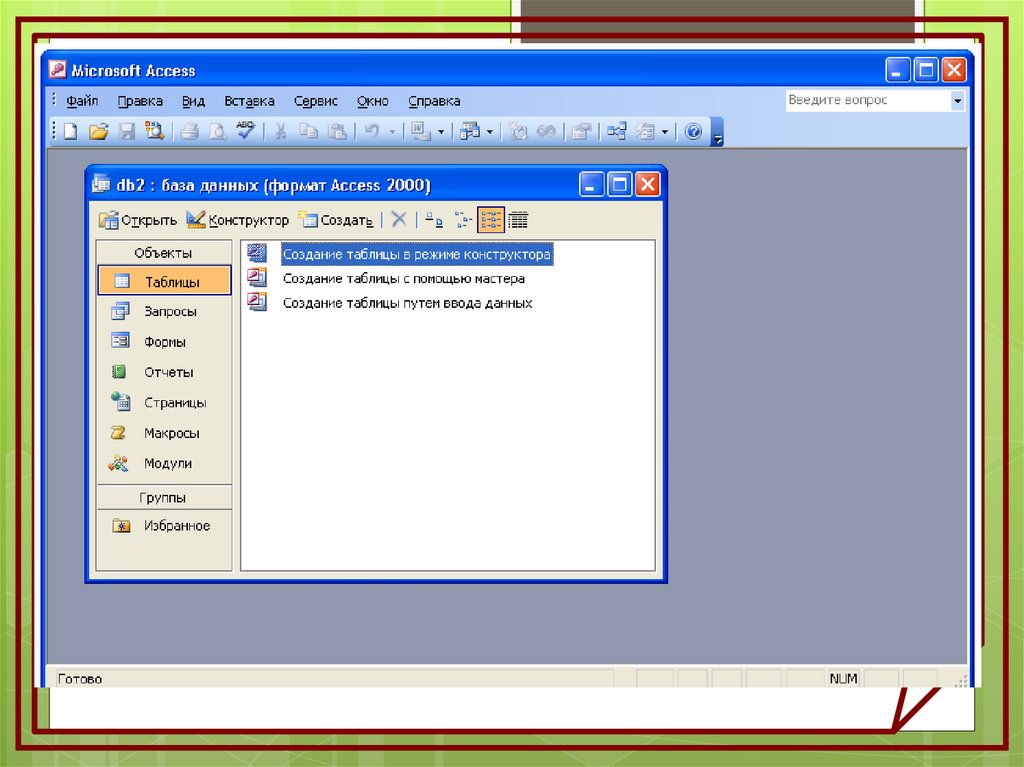Switch to Details view icon

[x=519, y=220]
